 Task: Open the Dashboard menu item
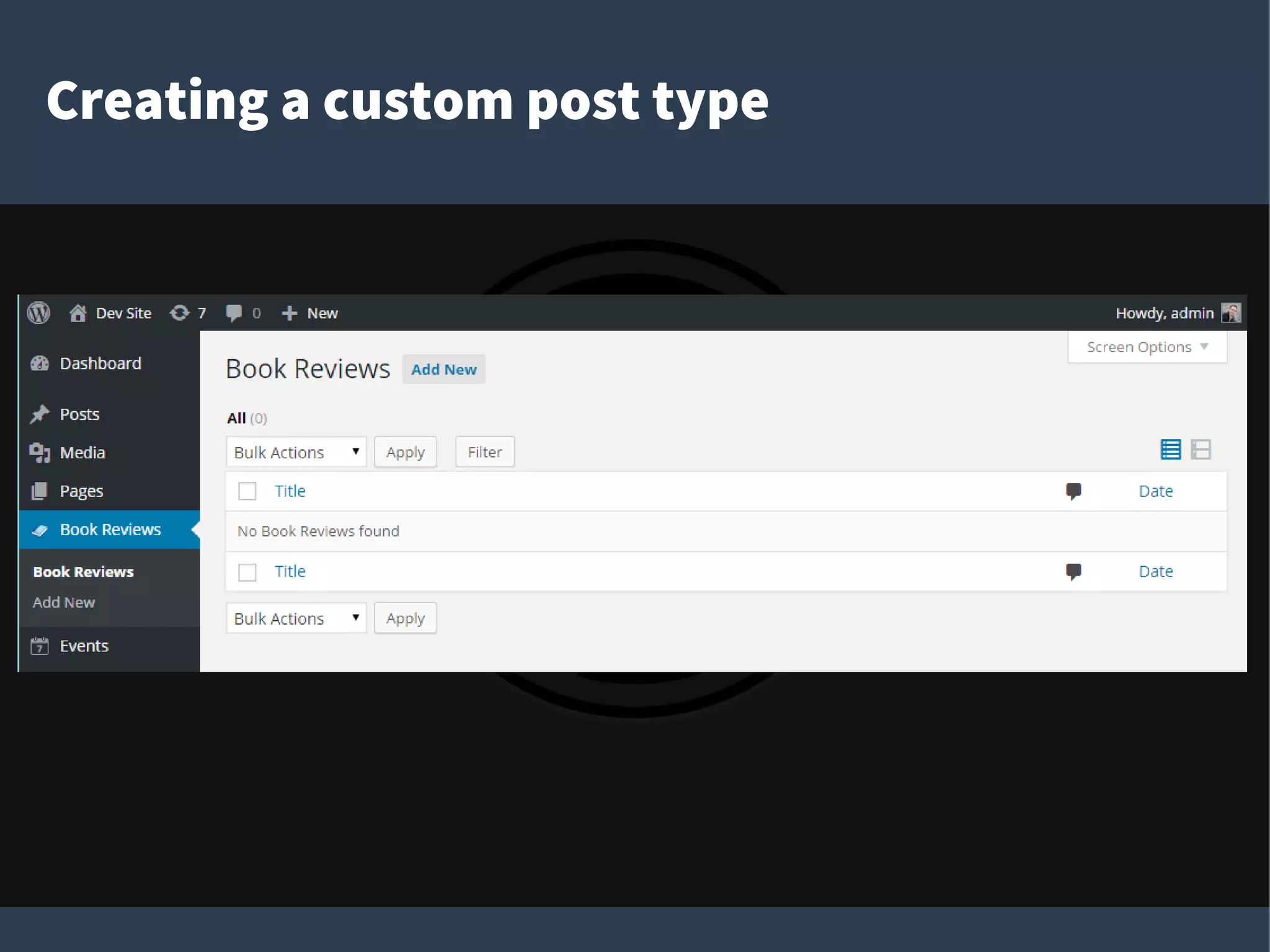[100, 363]
